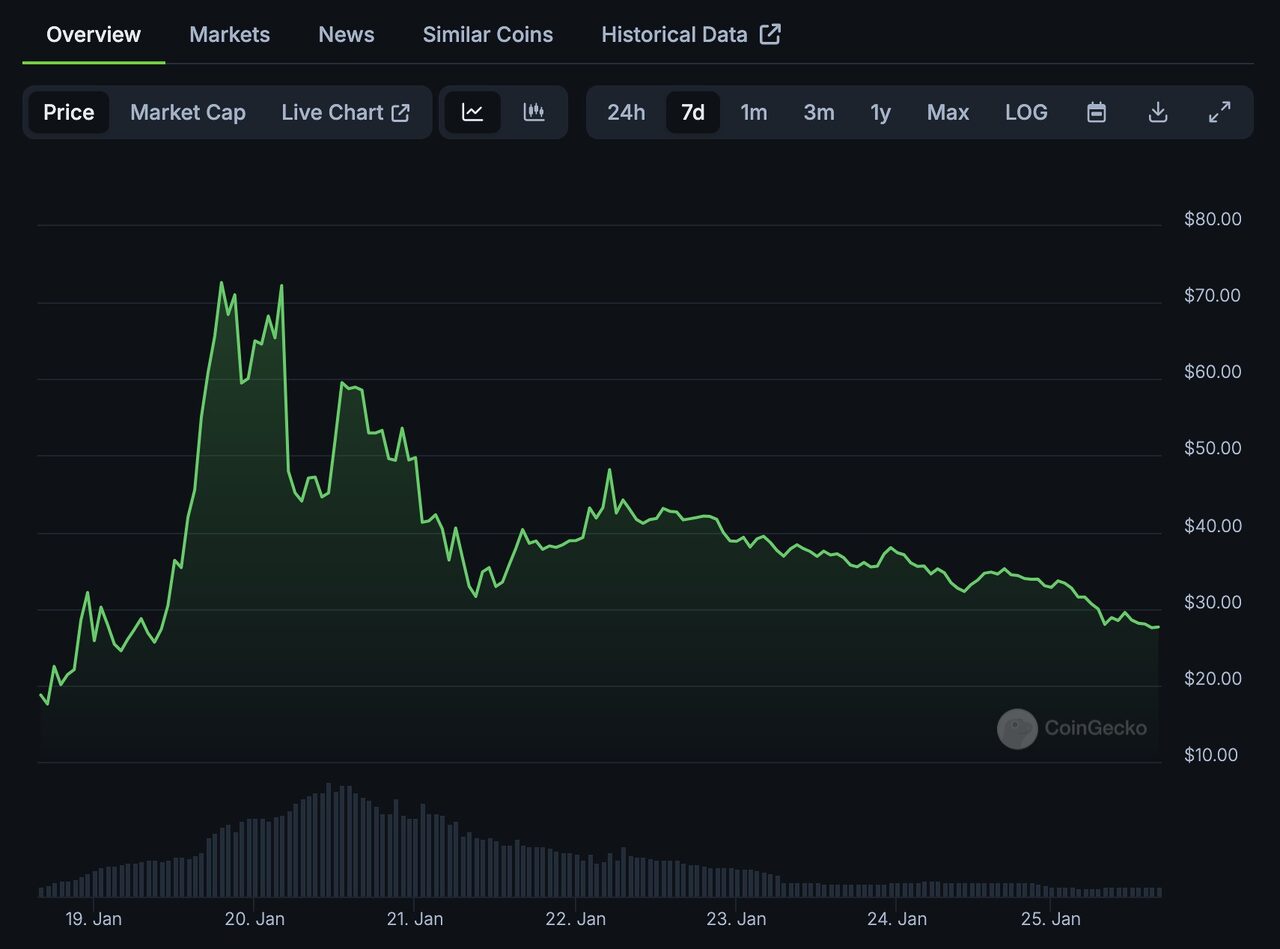
Task: Set time range to 7d
Action: pyautogui.click(x=693, y=112)
